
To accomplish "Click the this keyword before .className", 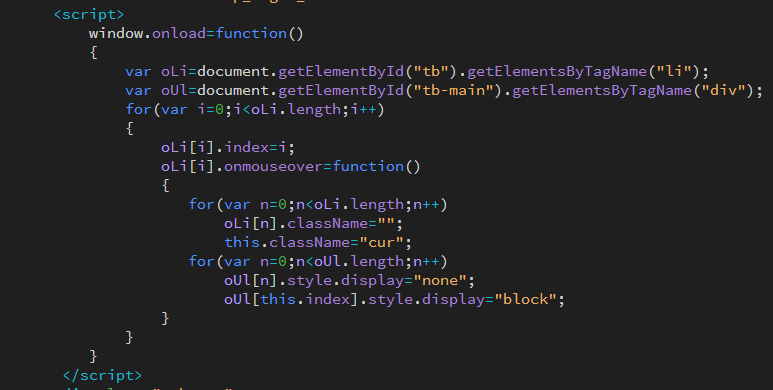I will pos(242,243).
